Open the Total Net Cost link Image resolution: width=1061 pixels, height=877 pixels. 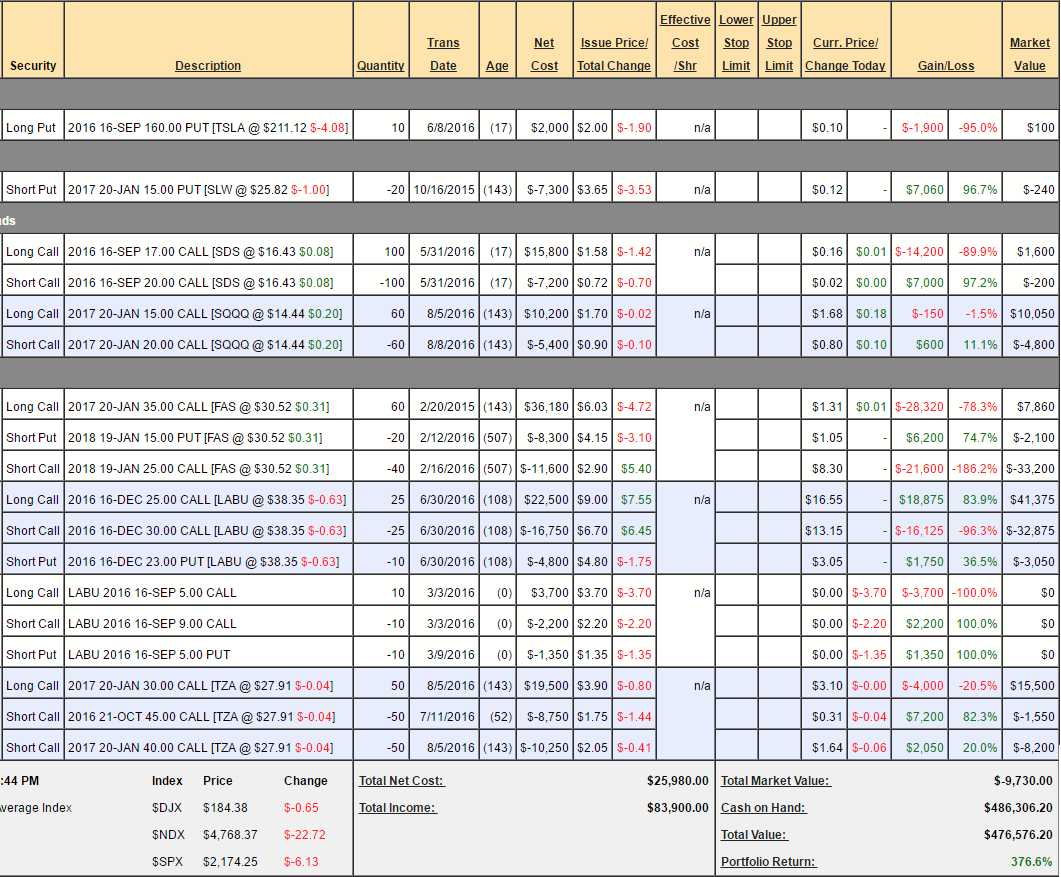tap(401, 781)
